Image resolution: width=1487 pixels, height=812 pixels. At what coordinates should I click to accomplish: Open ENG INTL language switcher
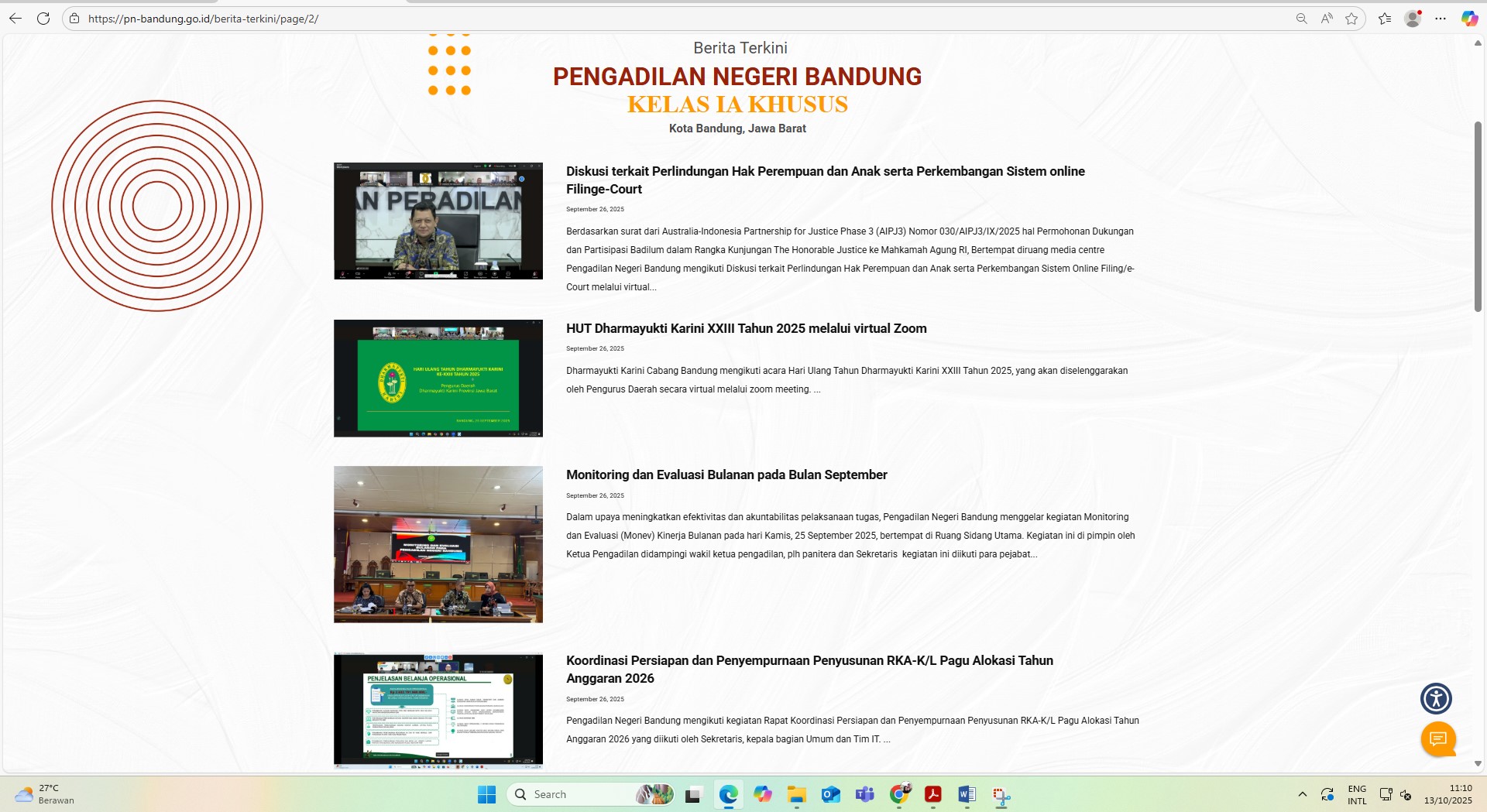click(x=1357, y=795)
